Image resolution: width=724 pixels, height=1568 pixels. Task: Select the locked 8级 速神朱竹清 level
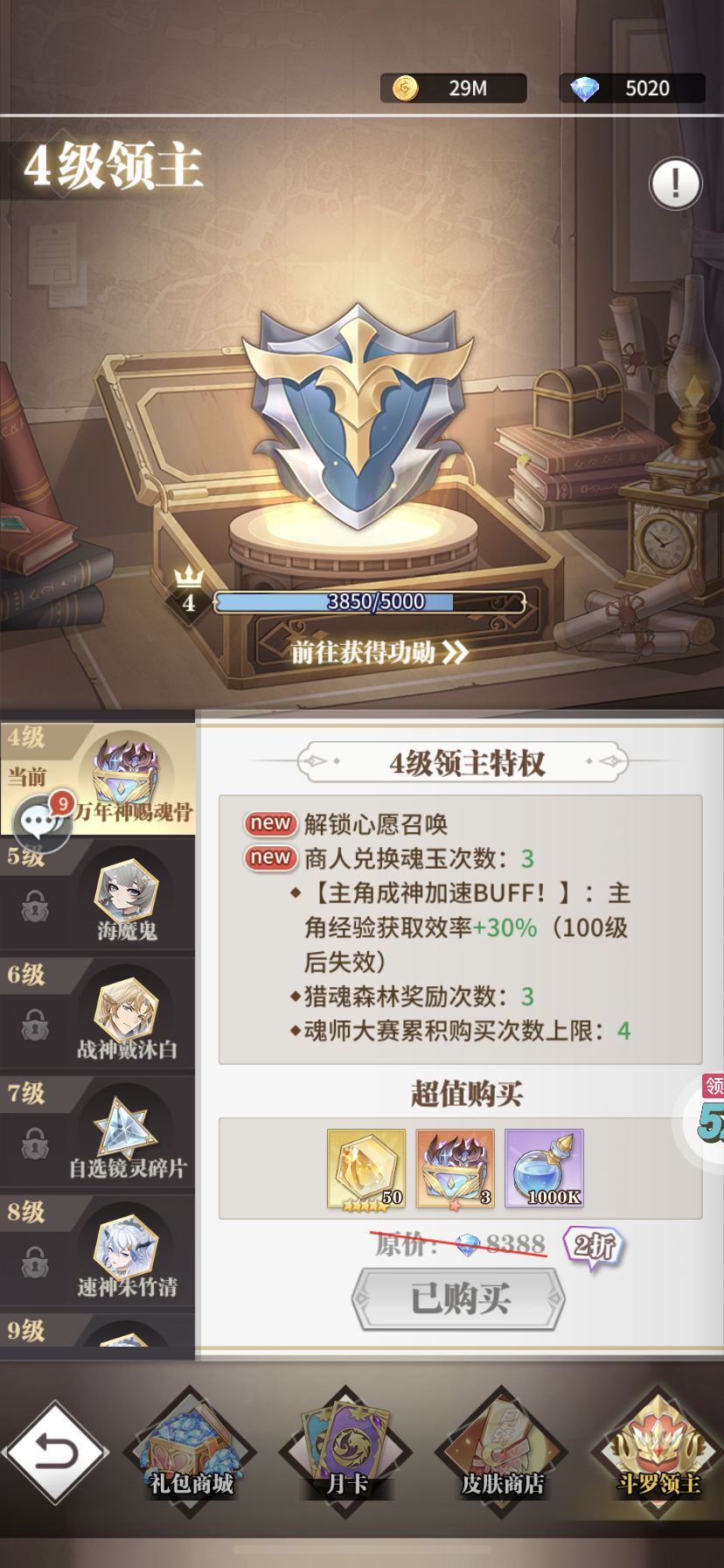point(97,1250)
